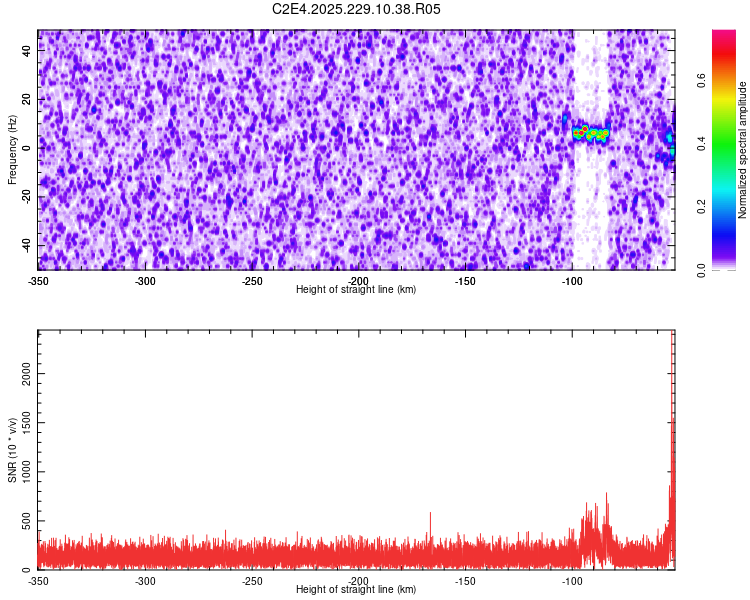Click the SNR bump near -90 km
The height and width of the screenshot is (600, 750).
(x=596, y=531)
